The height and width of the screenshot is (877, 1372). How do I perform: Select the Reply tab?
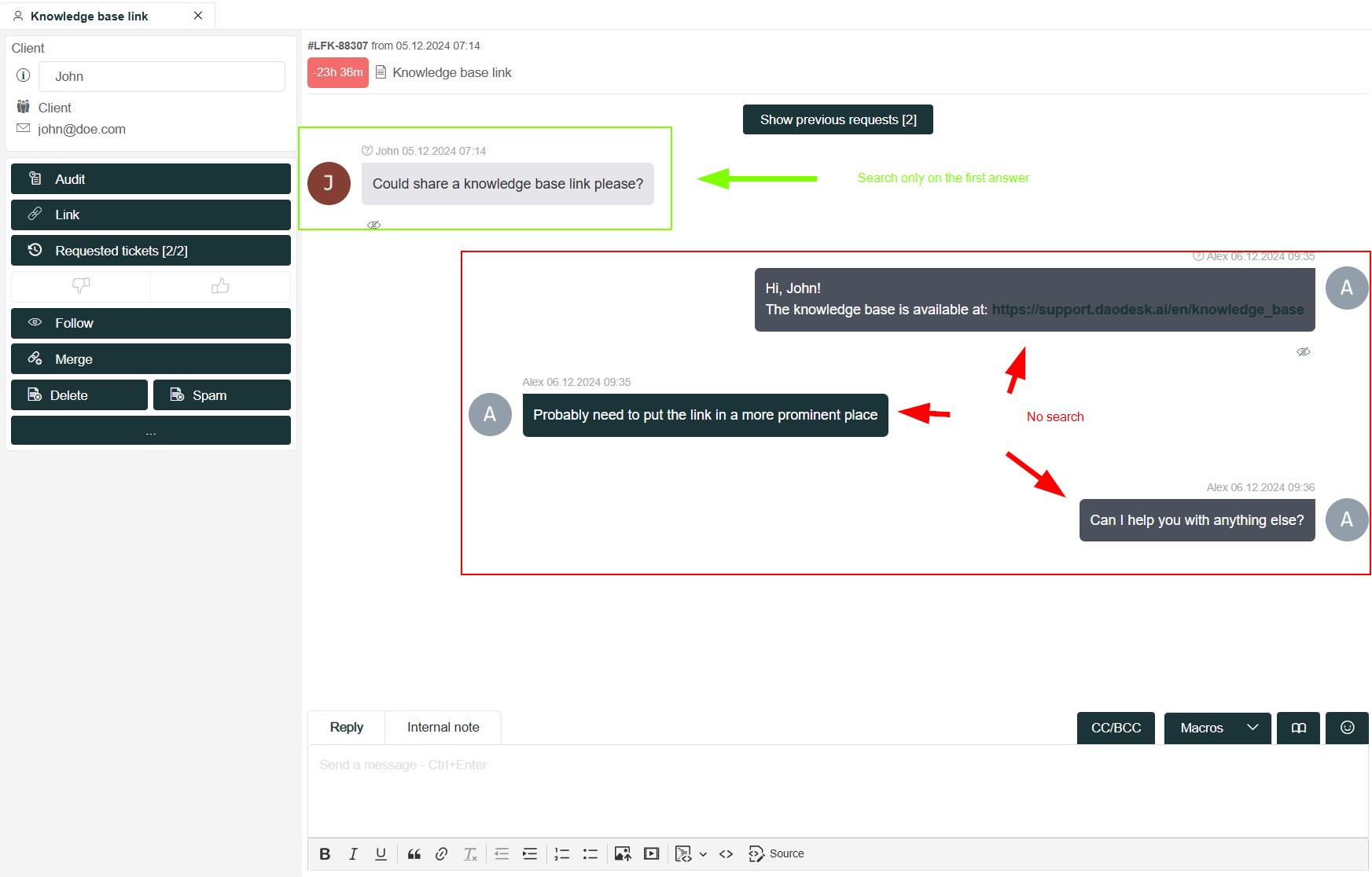[347, 728]
